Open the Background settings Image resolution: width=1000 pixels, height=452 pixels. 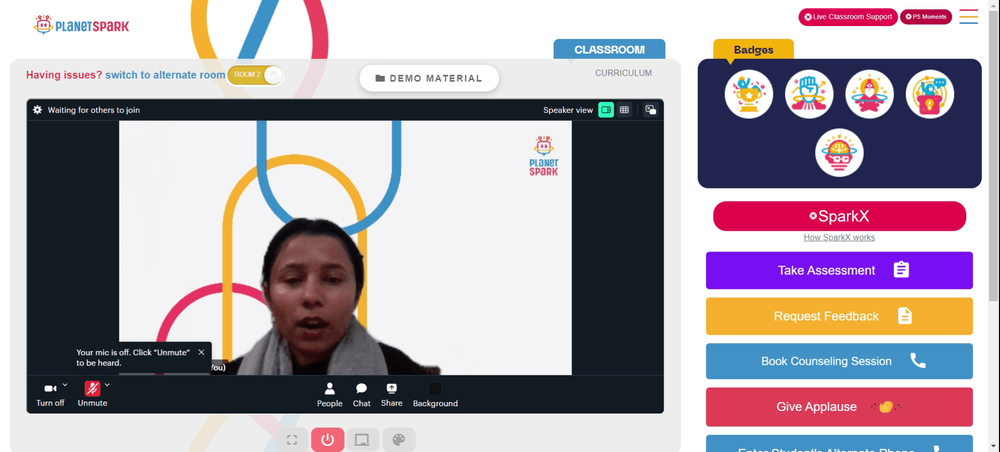[x=435, y=395]
